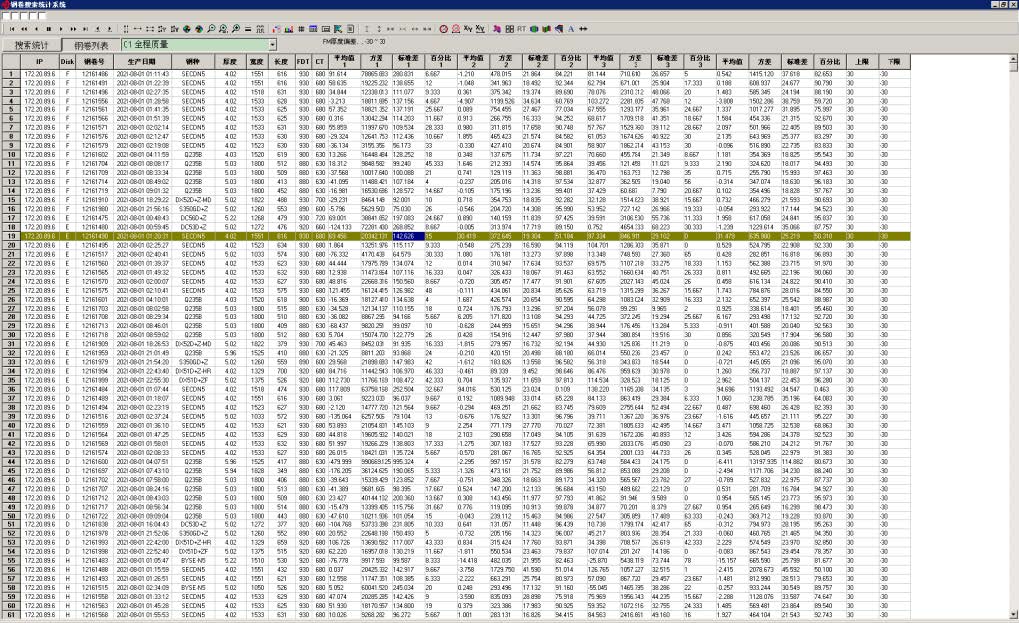Switch to the 搜索统计 tab
The image size is (1019, 623).
(x=32, y=45)
